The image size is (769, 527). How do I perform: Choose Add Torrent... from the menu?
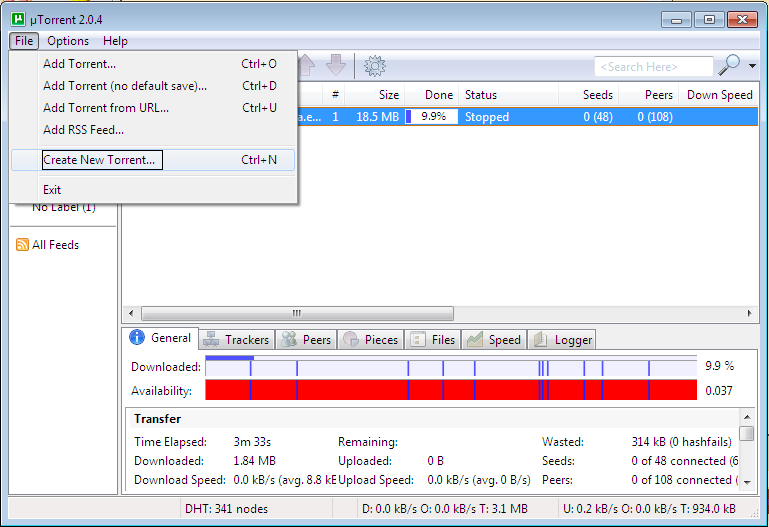click(153, 64)
